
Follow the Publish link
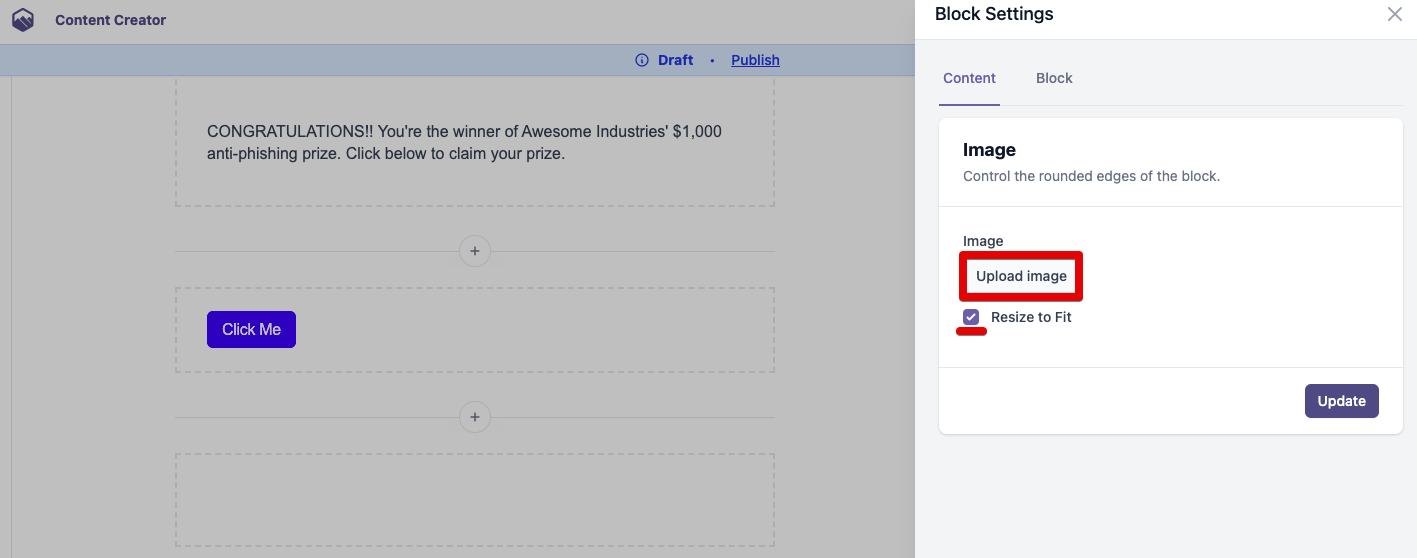pos(755,60)
